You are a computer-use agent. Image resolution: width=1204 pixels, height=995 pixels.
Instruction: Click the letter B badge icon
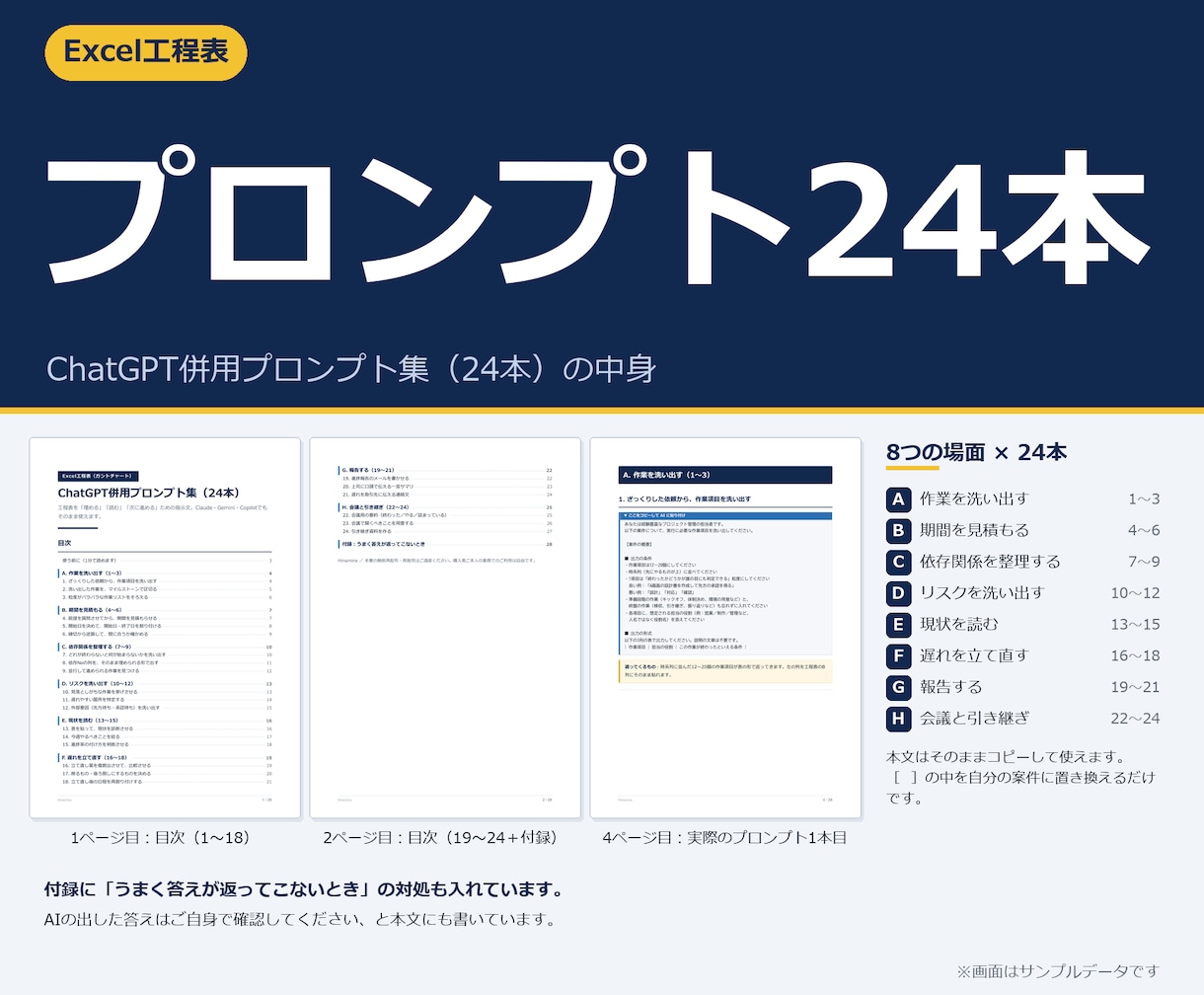pos(898,530)
